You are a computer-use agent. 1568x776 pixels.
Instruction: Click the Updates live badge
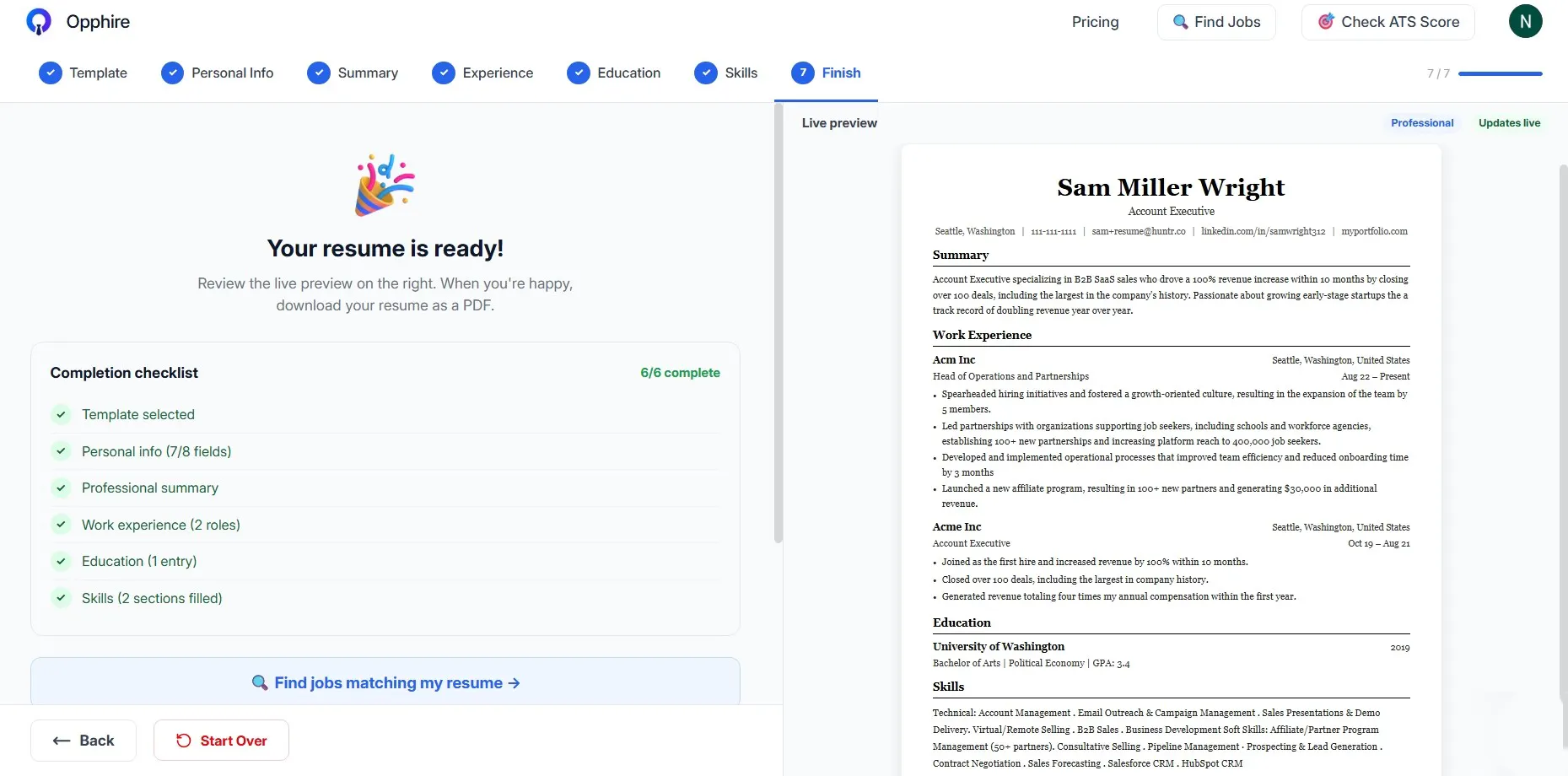1509,123
